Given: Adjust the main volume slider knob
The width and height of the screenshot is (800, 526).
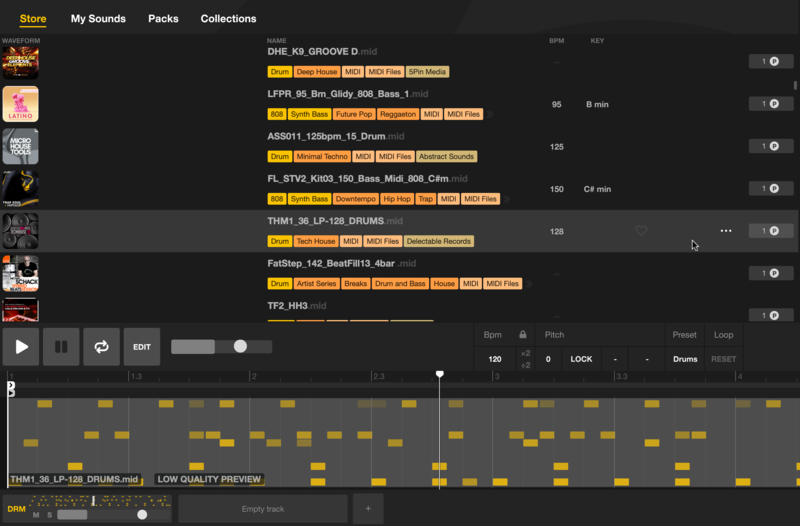Looking at the screenshot, I should pos(240,346).
